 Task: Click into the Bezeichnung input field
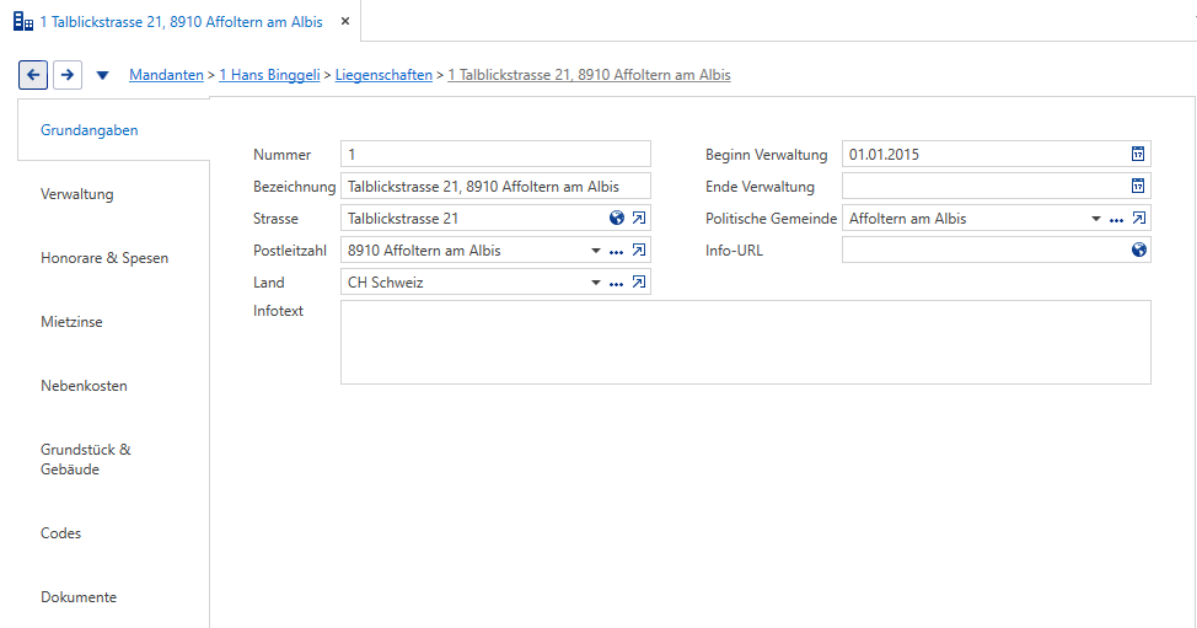pos(495,186)
